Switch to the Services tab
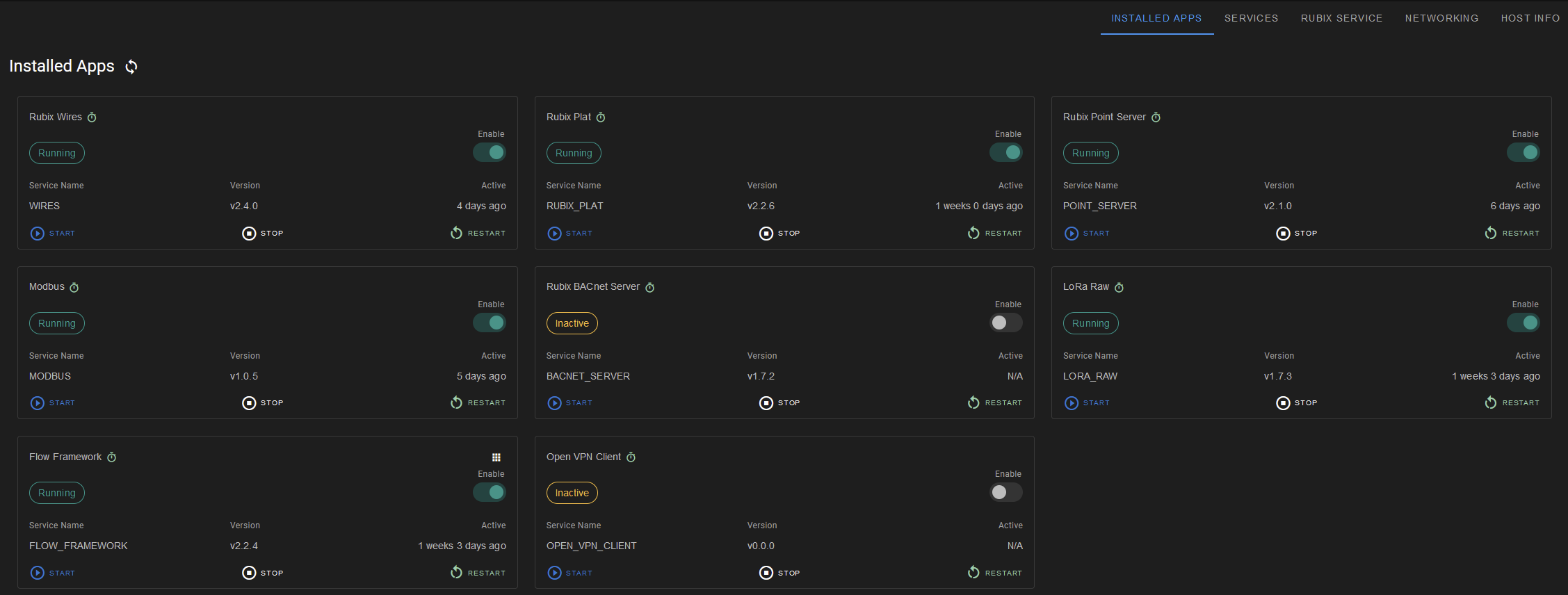Image resolution: width=1568 pixels, height=595 pixels. pos(1251,18)
